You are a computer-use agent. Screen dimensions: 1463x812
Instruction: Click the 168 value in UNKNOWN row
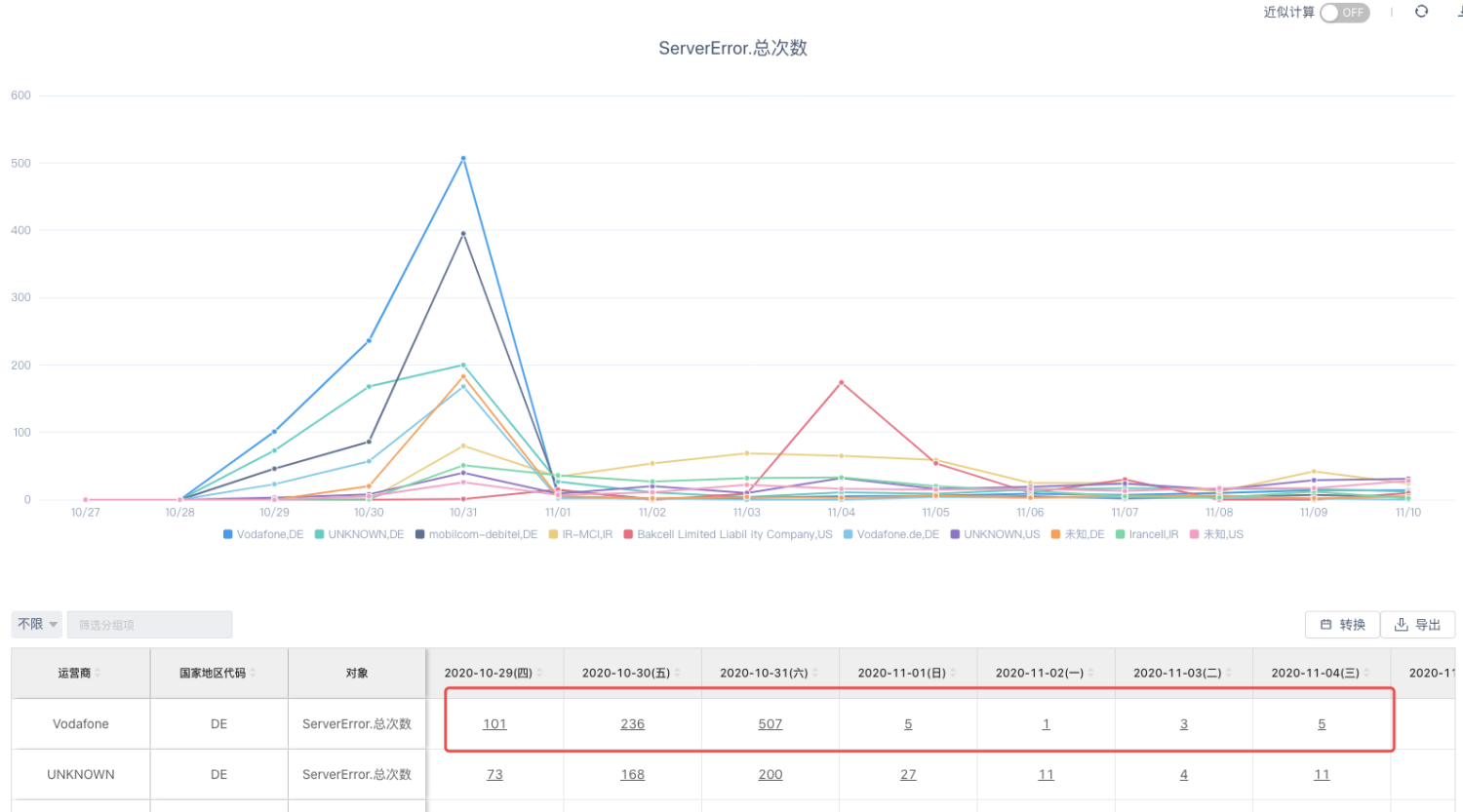632,775
